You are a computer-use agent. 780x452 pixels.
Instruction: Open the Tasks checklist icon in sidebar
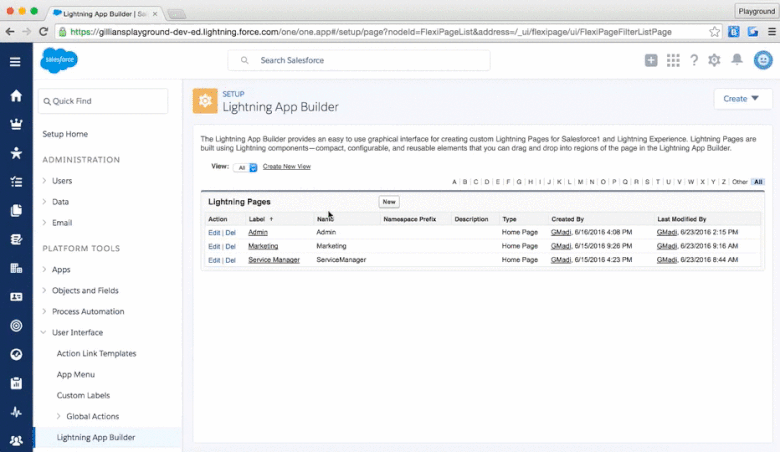pos(16,182)
